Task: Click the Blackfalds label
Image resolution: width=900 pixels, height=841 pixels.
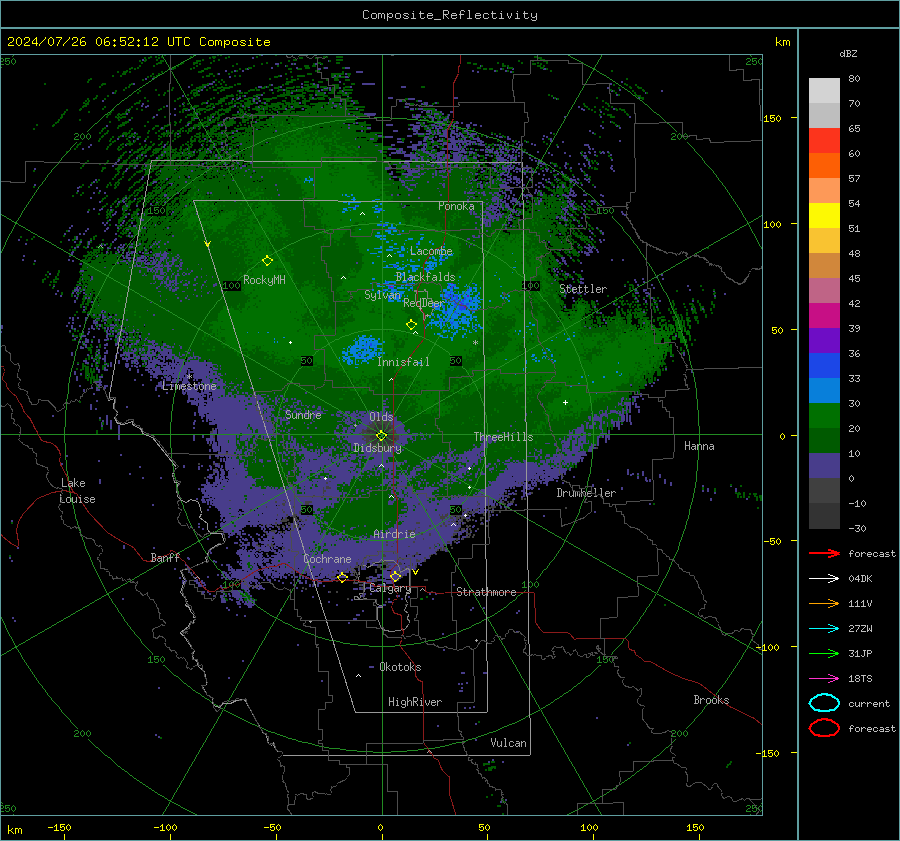Action: pos(425,277)
